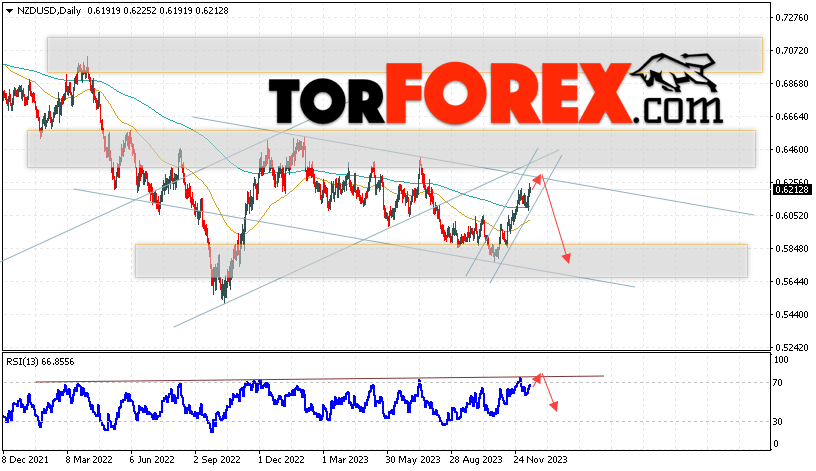Open the chart menu triangle beside NZDUSD
The image size is (816, 471).
point(9,11)
